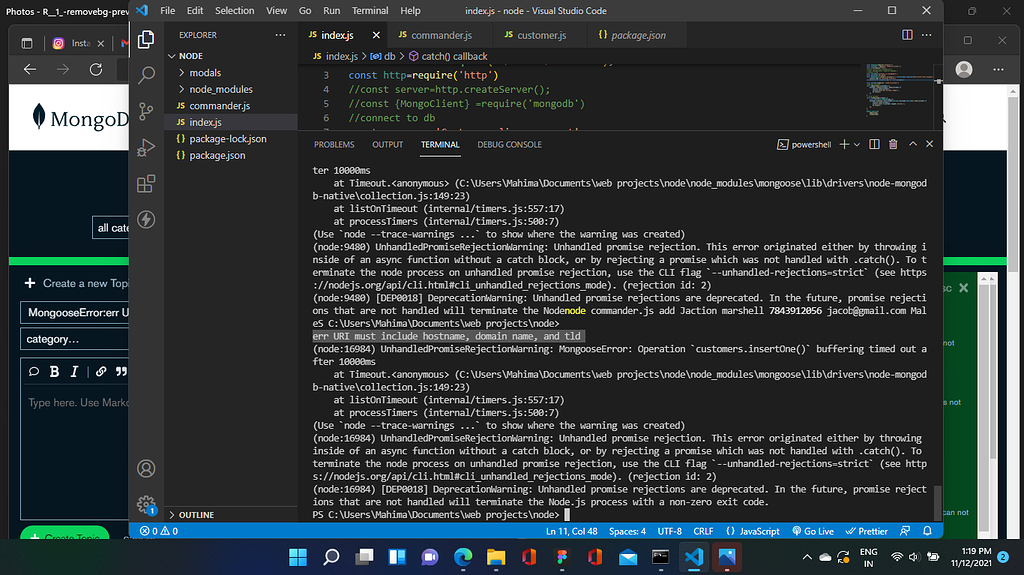Screen dimensions: 1024x575
Task: Click the JavaScript language mode button
Action: [751, 531]
